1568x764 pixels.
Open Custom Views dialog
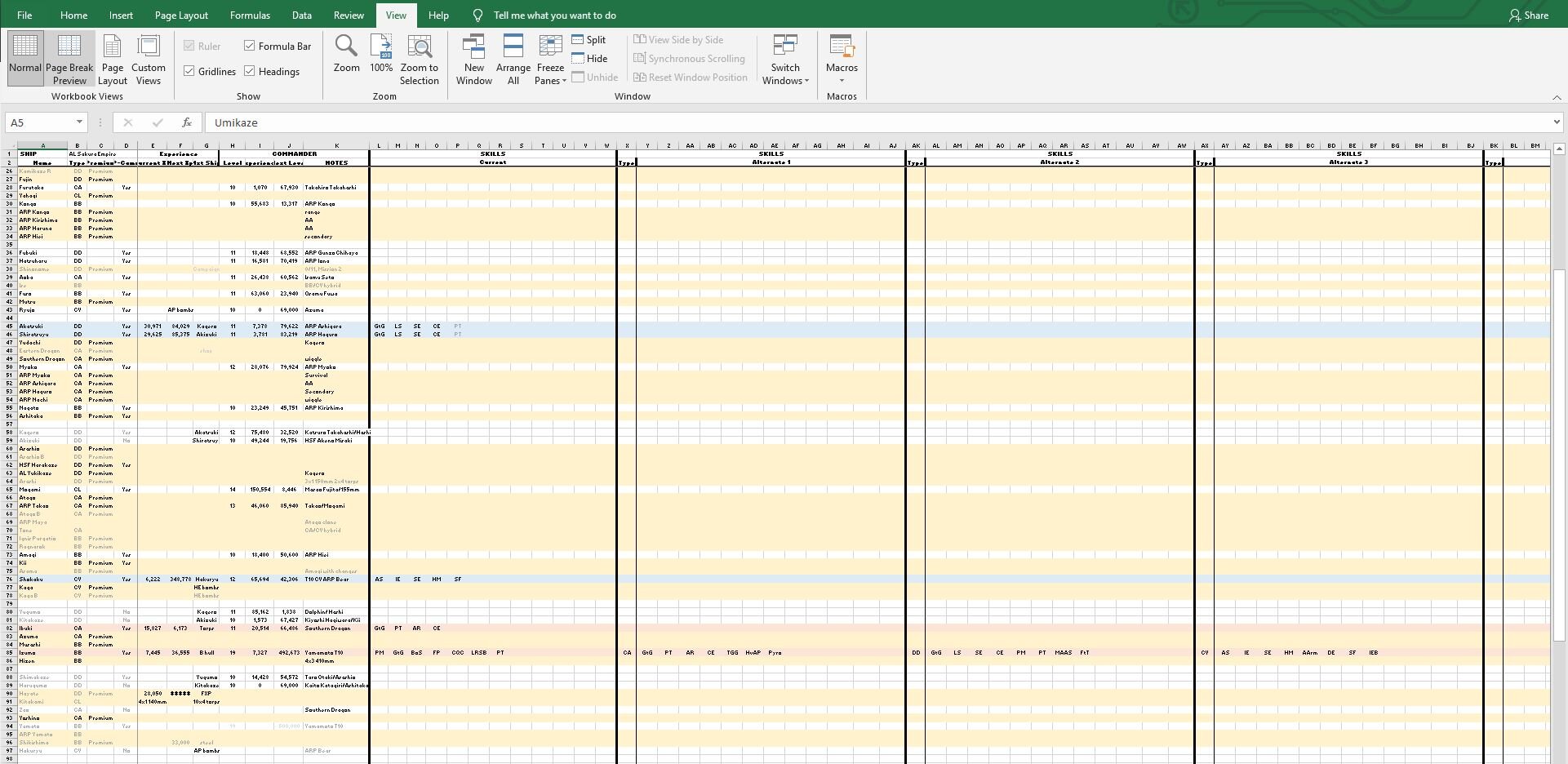(x=149, y=58)
